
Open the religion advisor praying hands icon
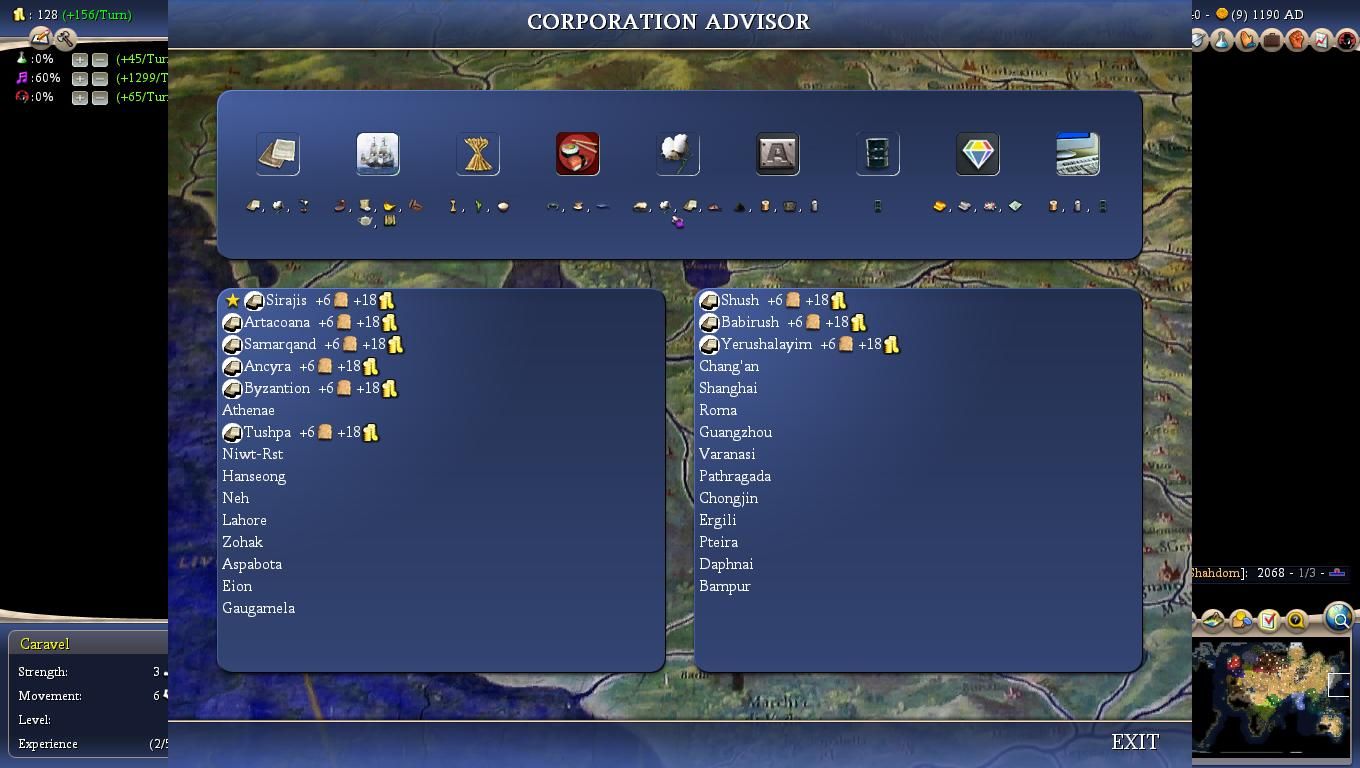tap(1247, 40)
